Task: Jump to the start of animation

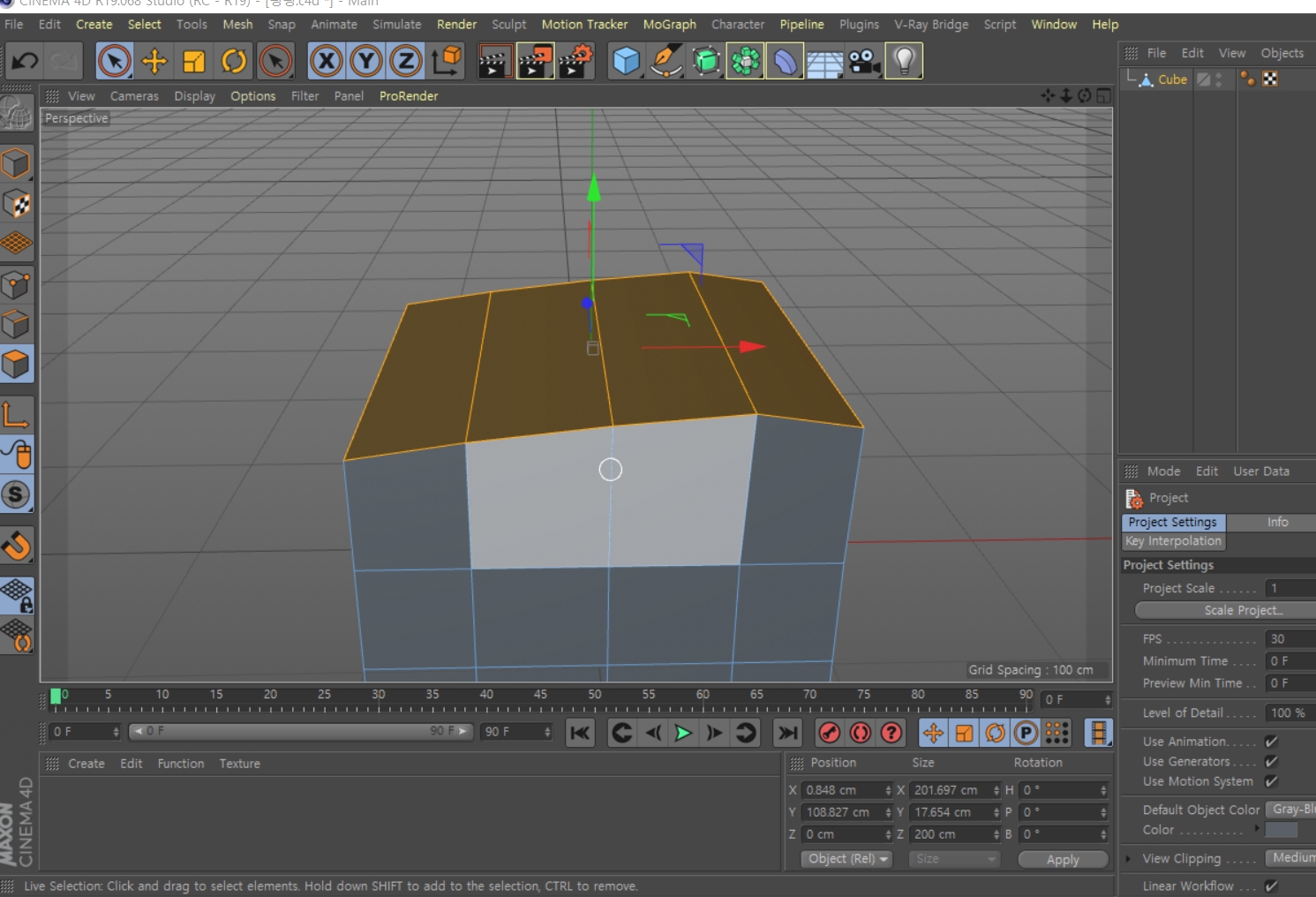Action: coord(580,733)
